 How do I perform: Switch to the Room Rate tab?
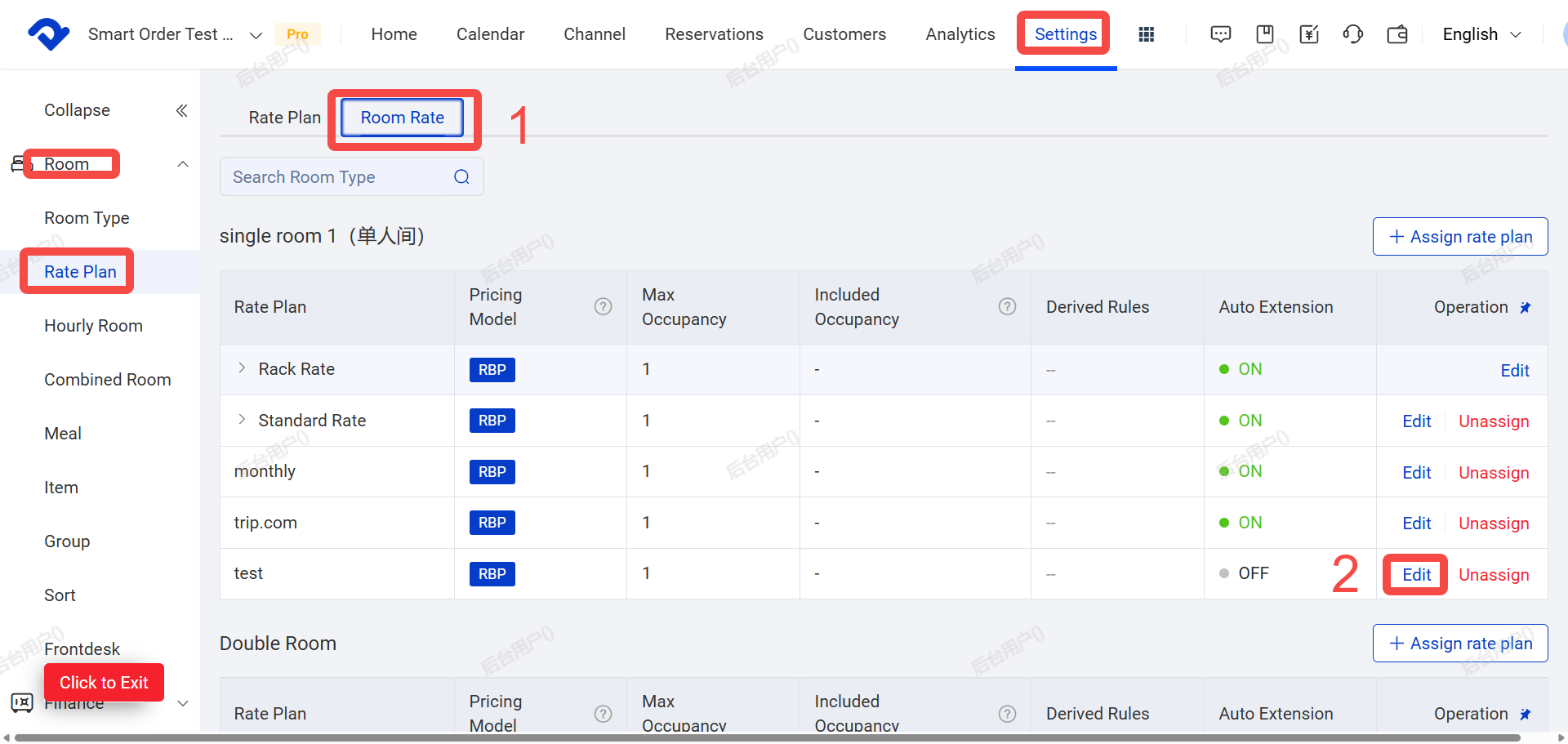[x=403, y=118]
